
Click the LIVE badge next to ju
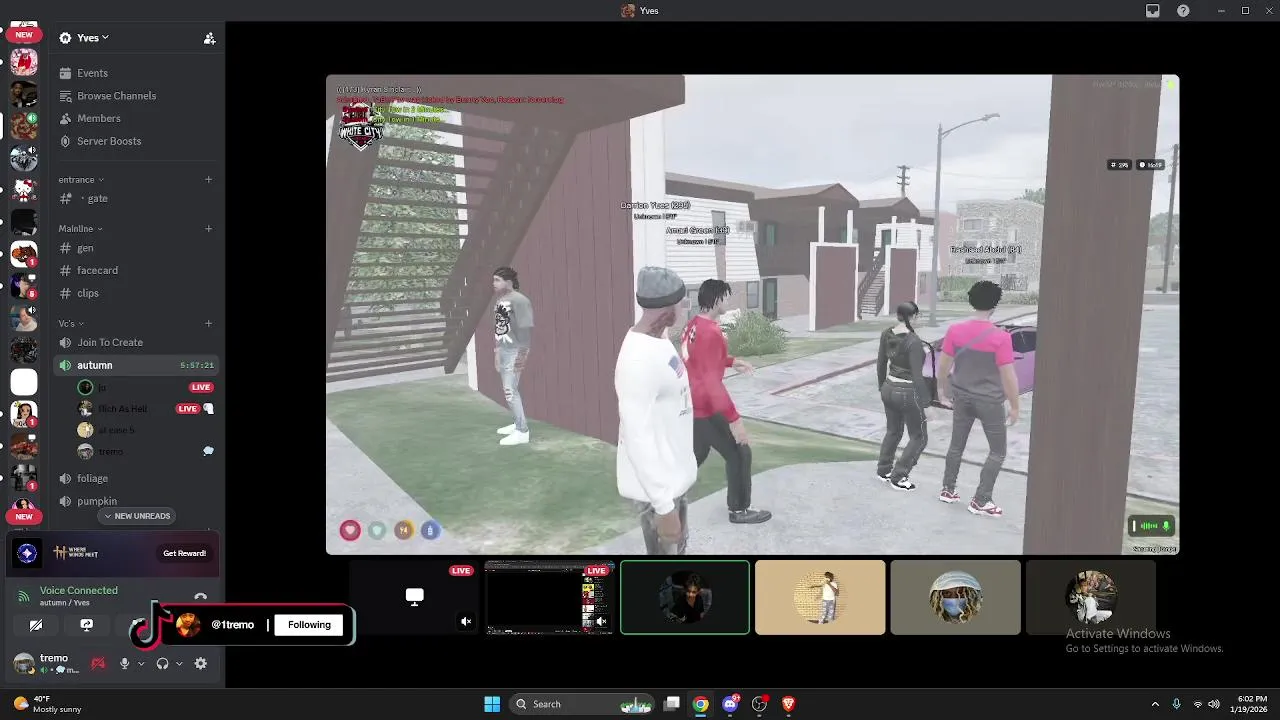pyautogui.click(x=201, y=387)
